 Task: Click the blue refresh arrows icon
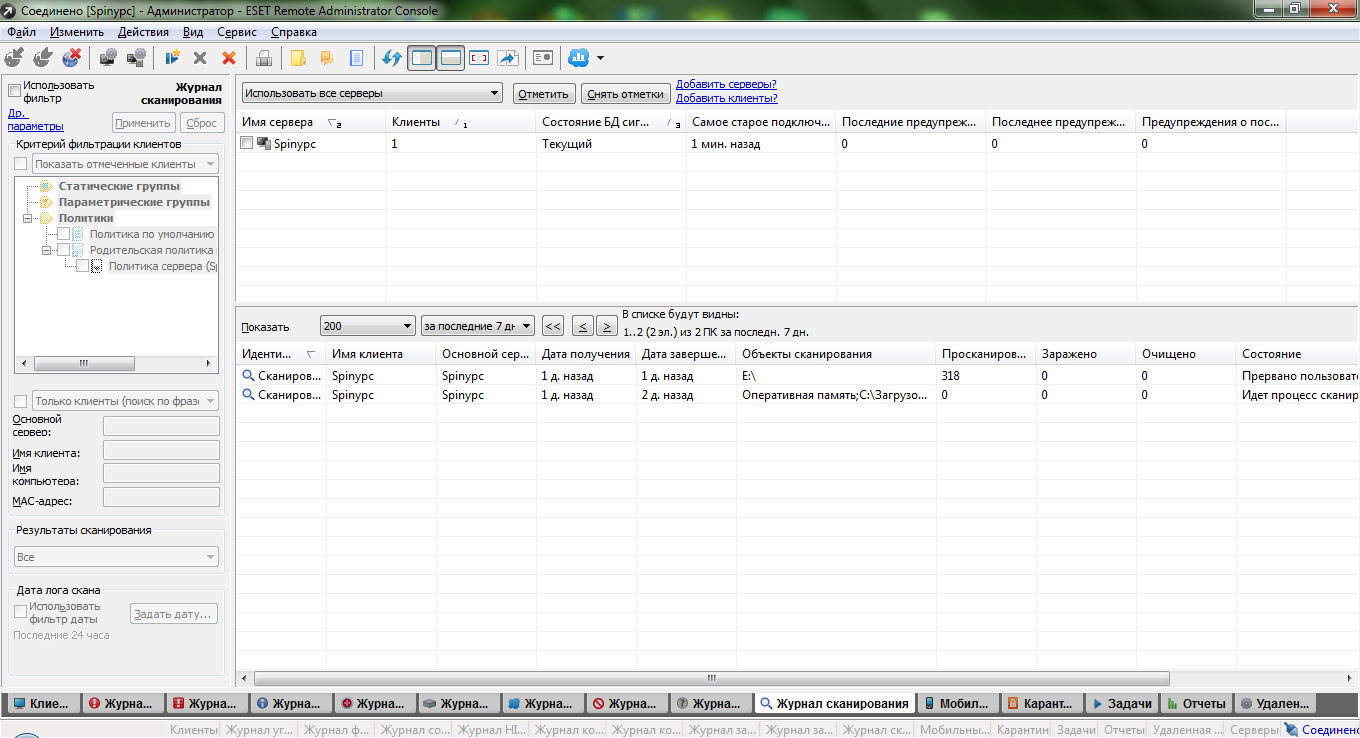pos(392,58)
